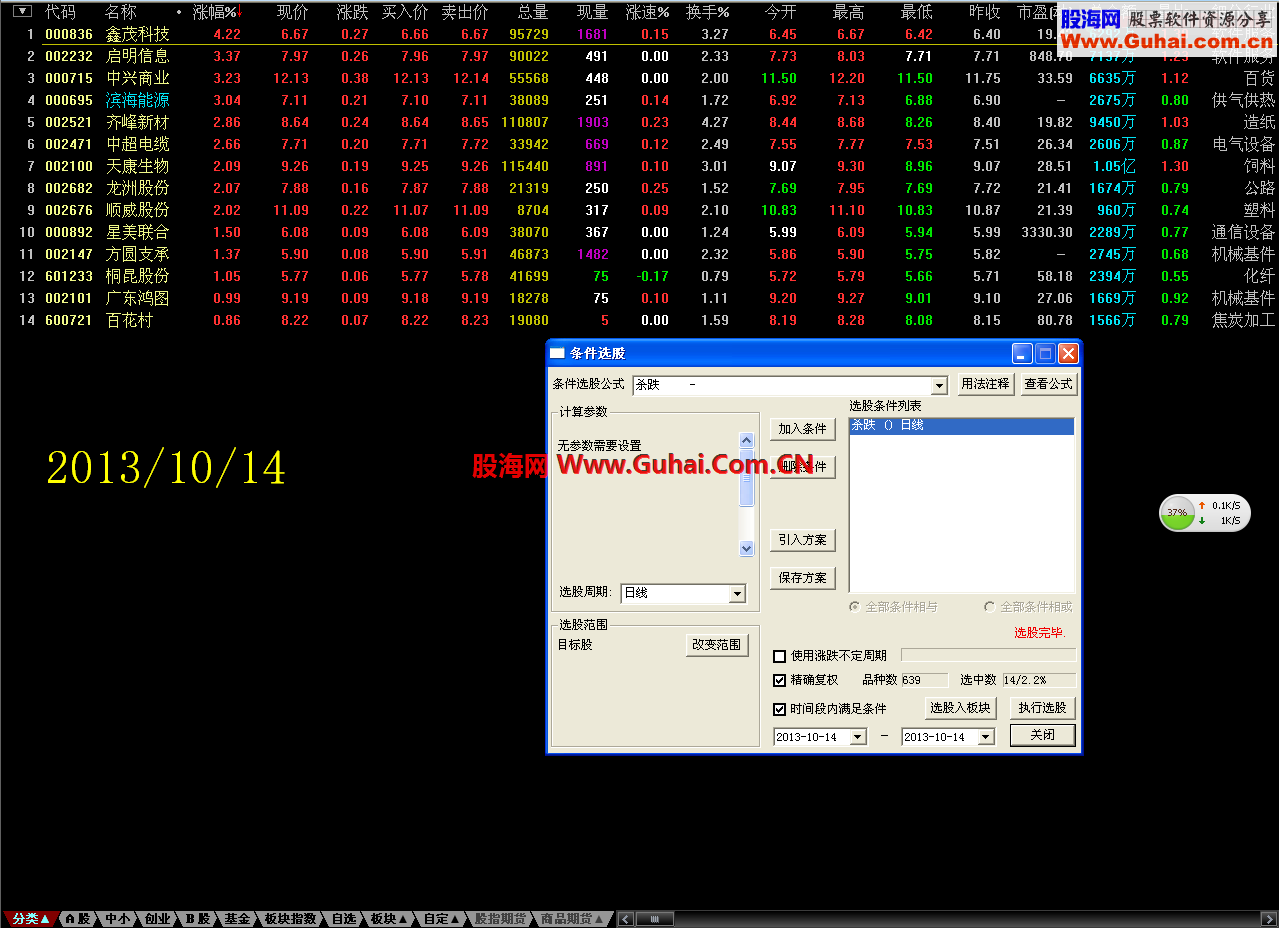Screen dimensions: 1279x928
Task: Open the 板块指数 bottom tab
Action: click(291, 919)
